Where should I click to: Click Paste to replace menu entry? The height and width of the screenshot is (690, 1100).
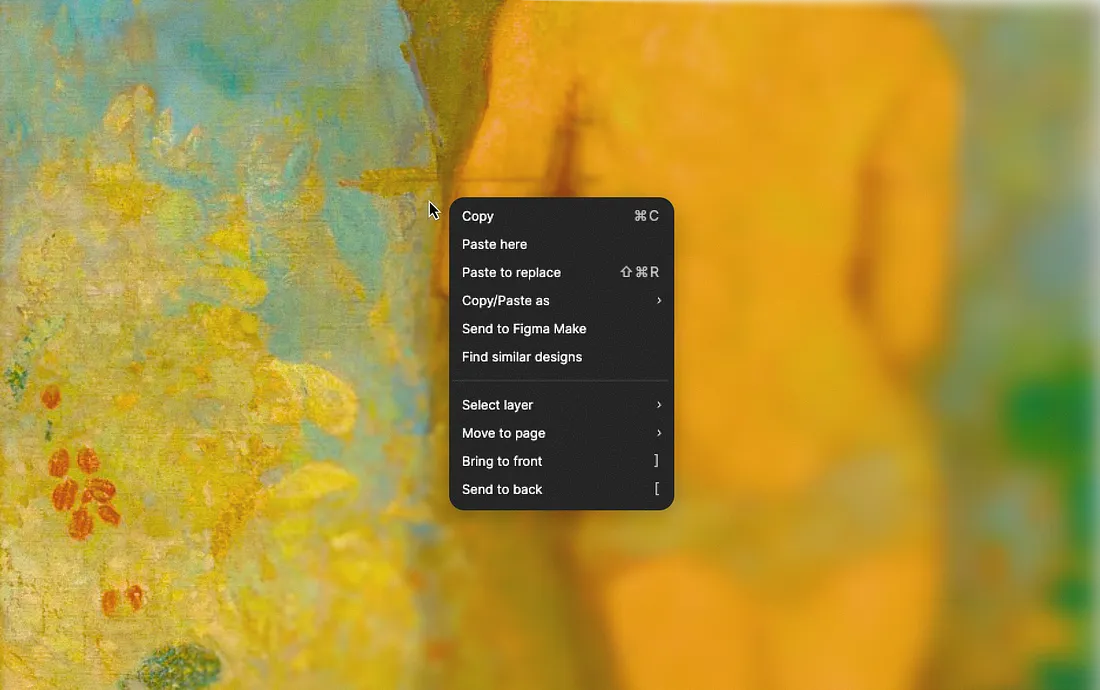point(561,272)
